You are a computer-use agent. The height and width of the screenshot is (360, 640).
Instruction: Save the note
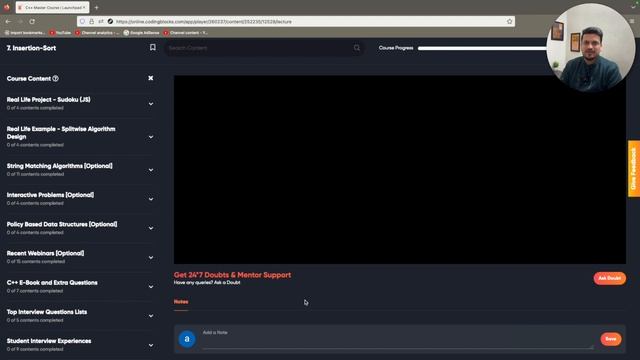click(x=611, y=339)
